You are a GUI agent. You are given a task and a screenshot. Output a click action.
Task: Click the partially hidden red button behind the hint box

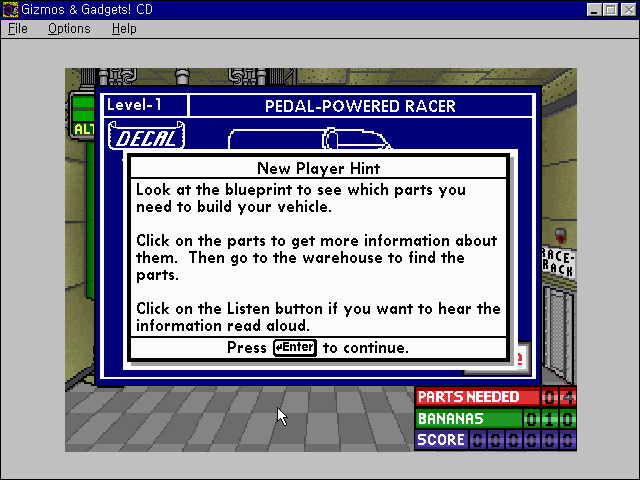point(524,358)
